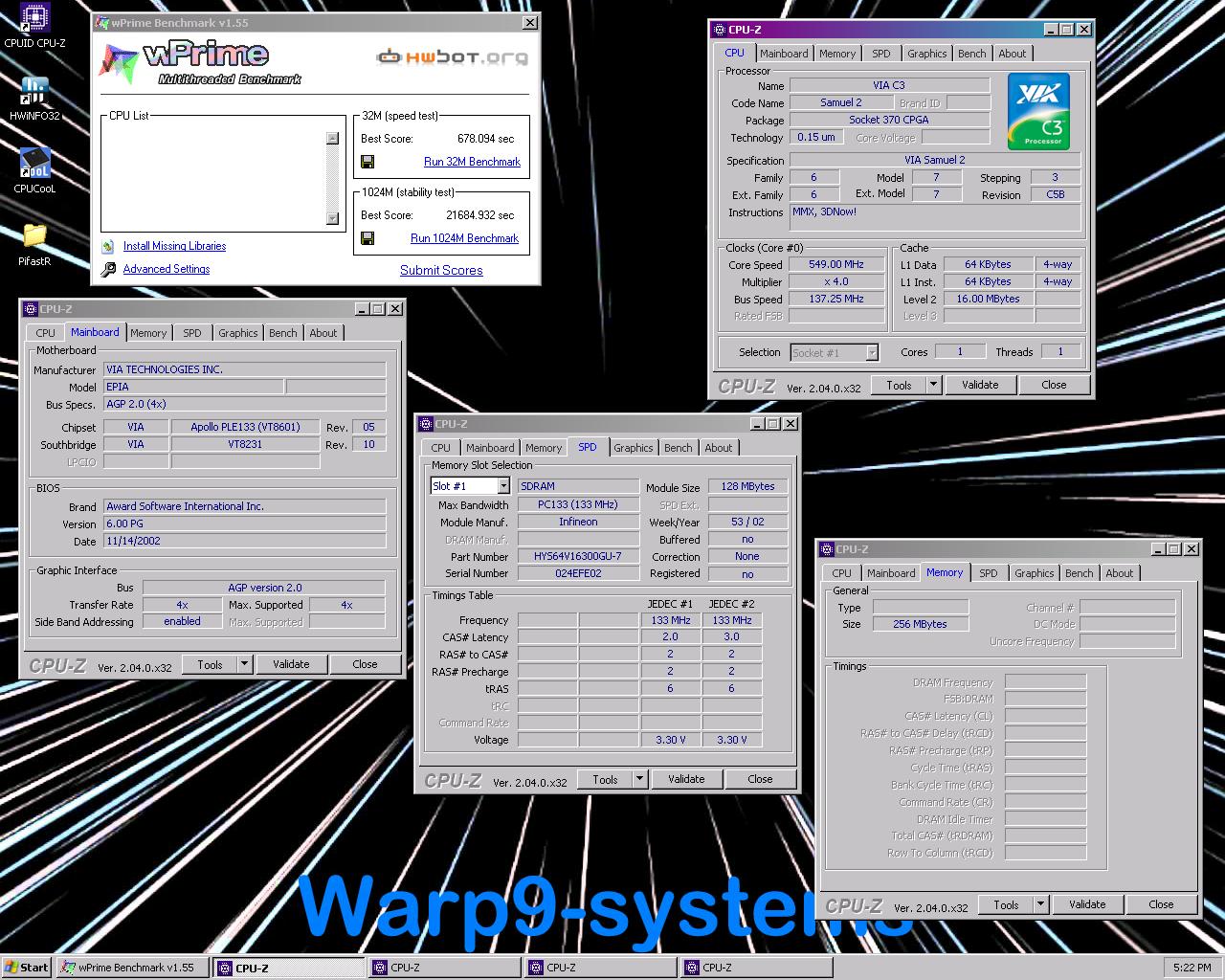The height and width of the screenshot is (980, 1225).
Task: Click Validate button in SPD window
Action: pos(686,779)
